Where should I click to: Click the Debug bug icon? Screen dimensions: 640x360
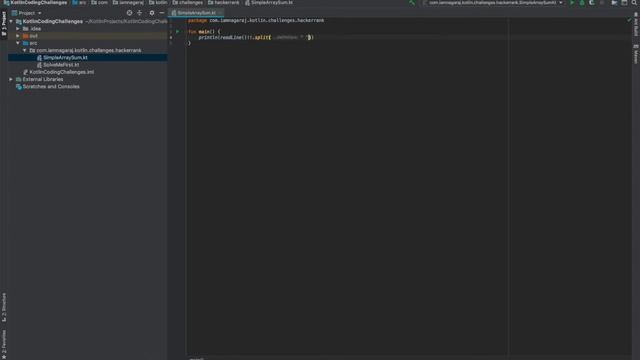tap(582, 2)
